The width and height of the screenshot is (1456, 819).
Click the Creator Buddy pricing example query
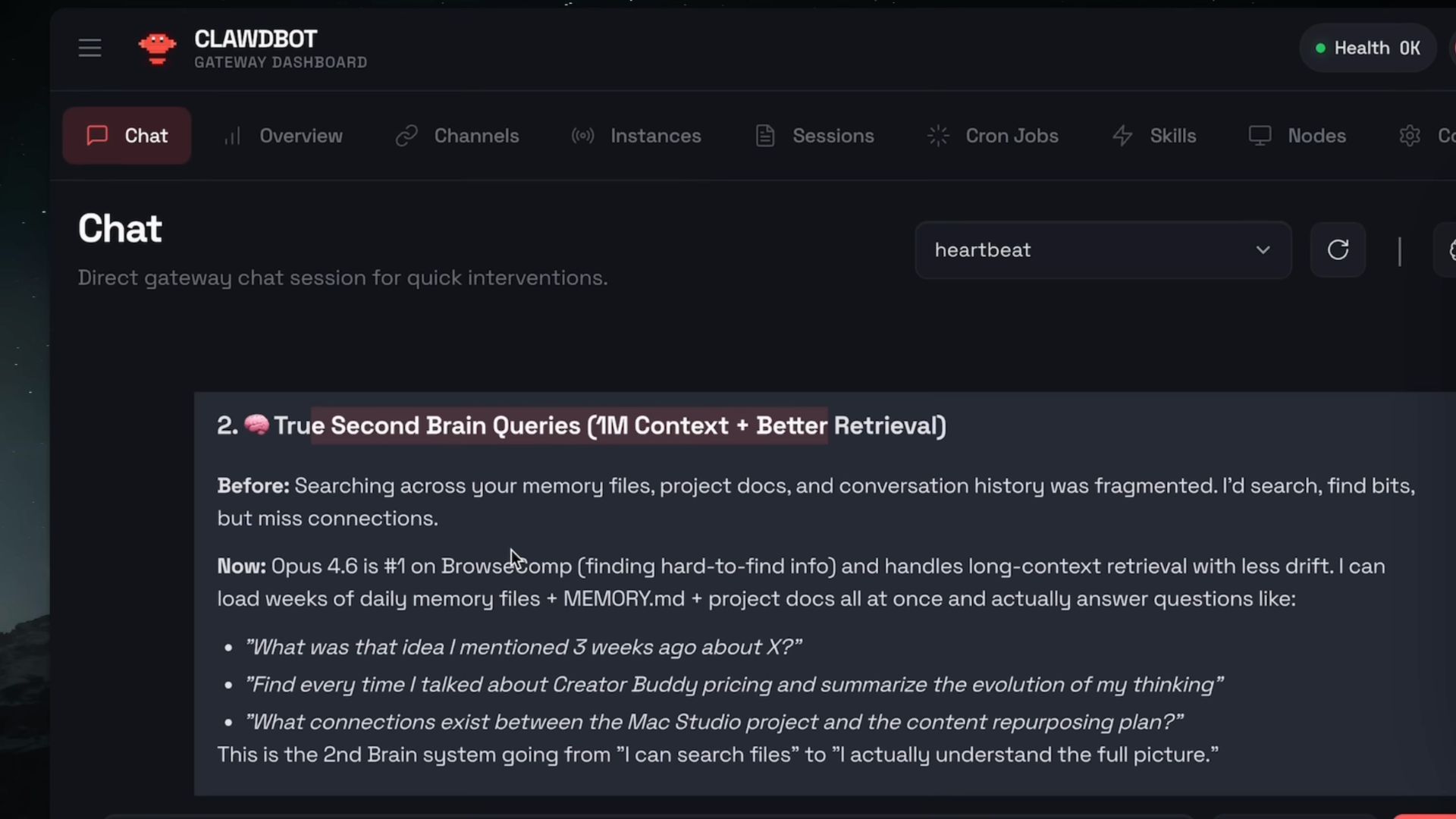coord(733,685)
